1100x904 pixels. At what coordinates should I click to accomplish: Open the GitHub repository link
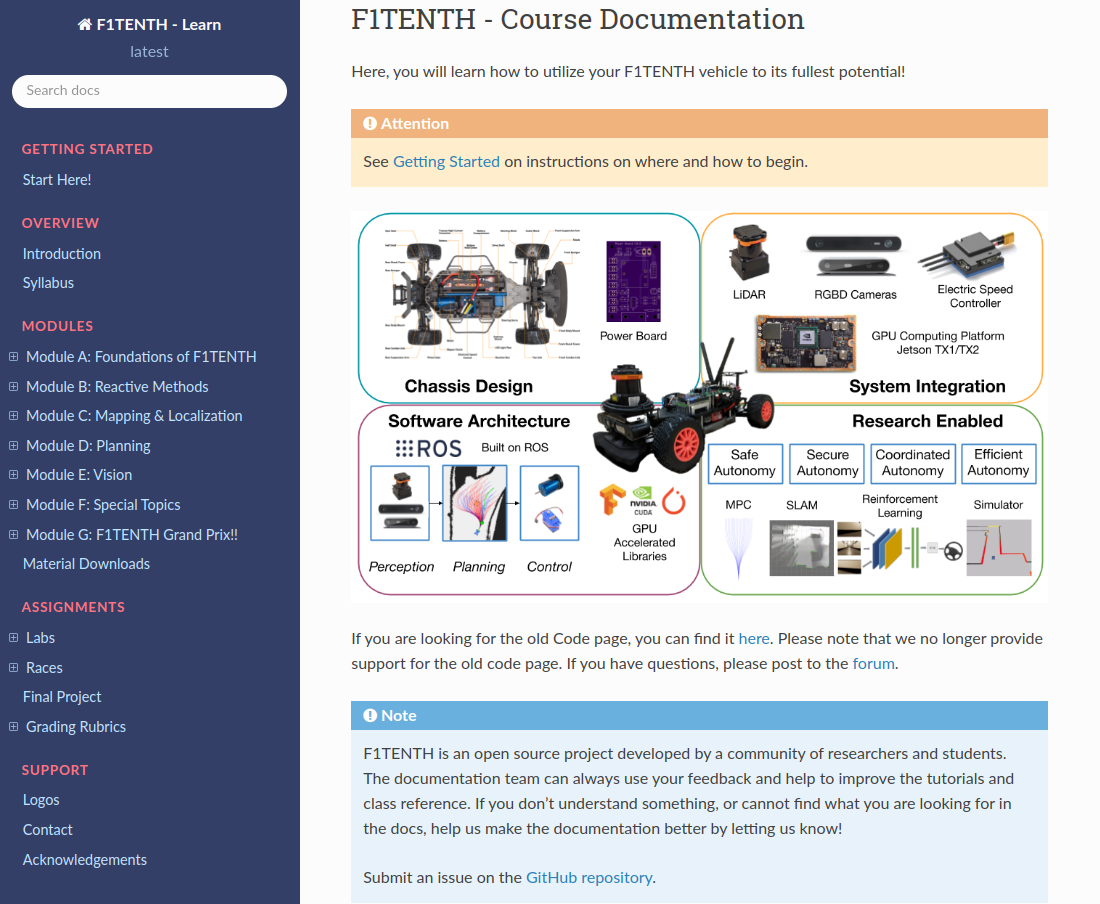point(589,878)
